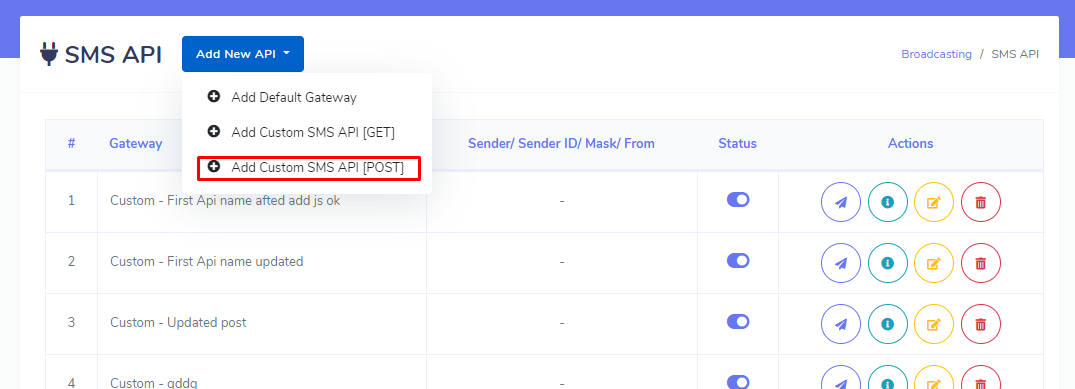The image size is (1075, 389).
Task: View info for First Api name updated
Action: pyautogui.click(x=888, y=263)
